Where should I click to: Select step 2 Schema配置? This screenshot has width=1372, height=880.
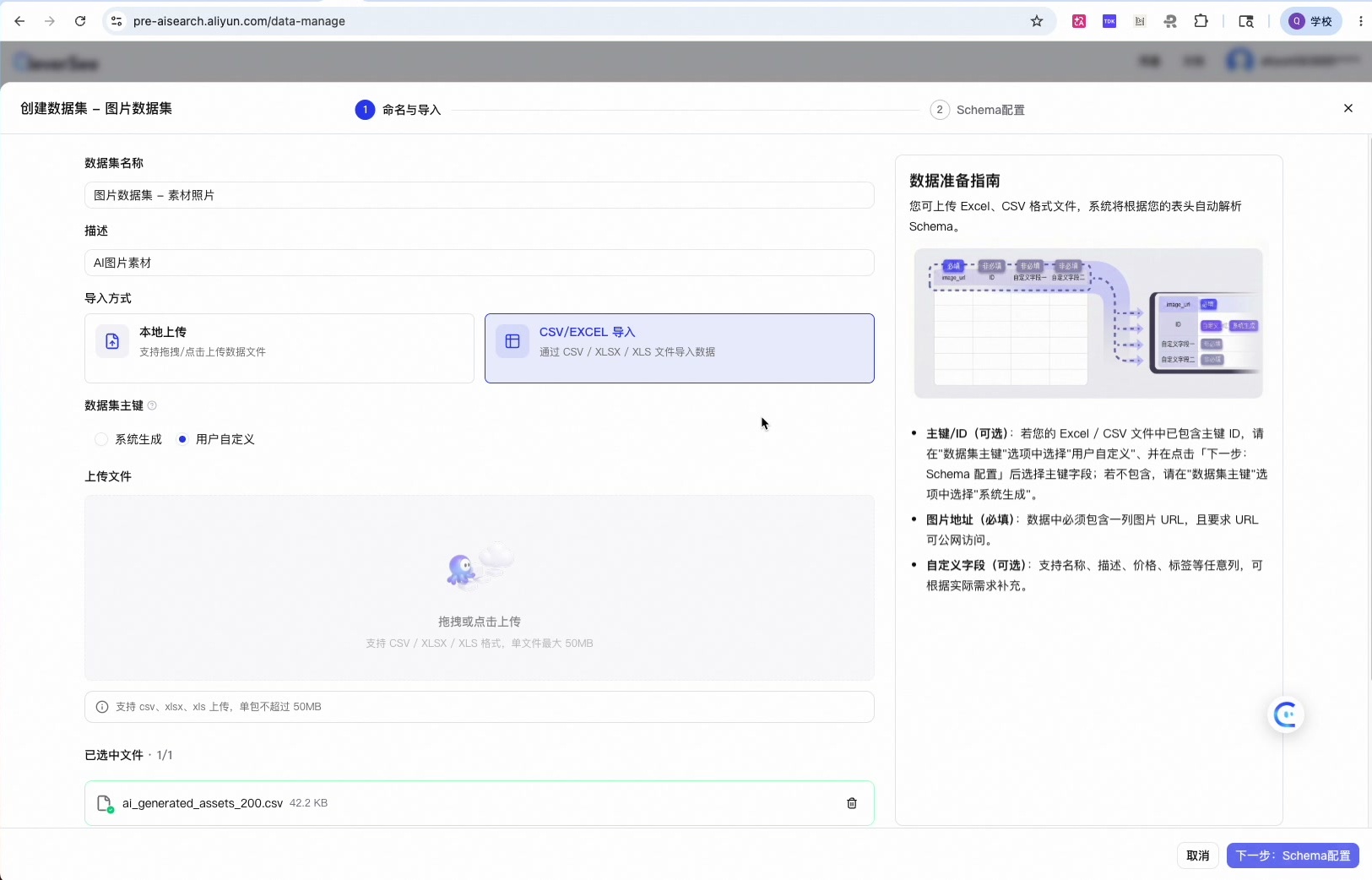pos(978,110)
